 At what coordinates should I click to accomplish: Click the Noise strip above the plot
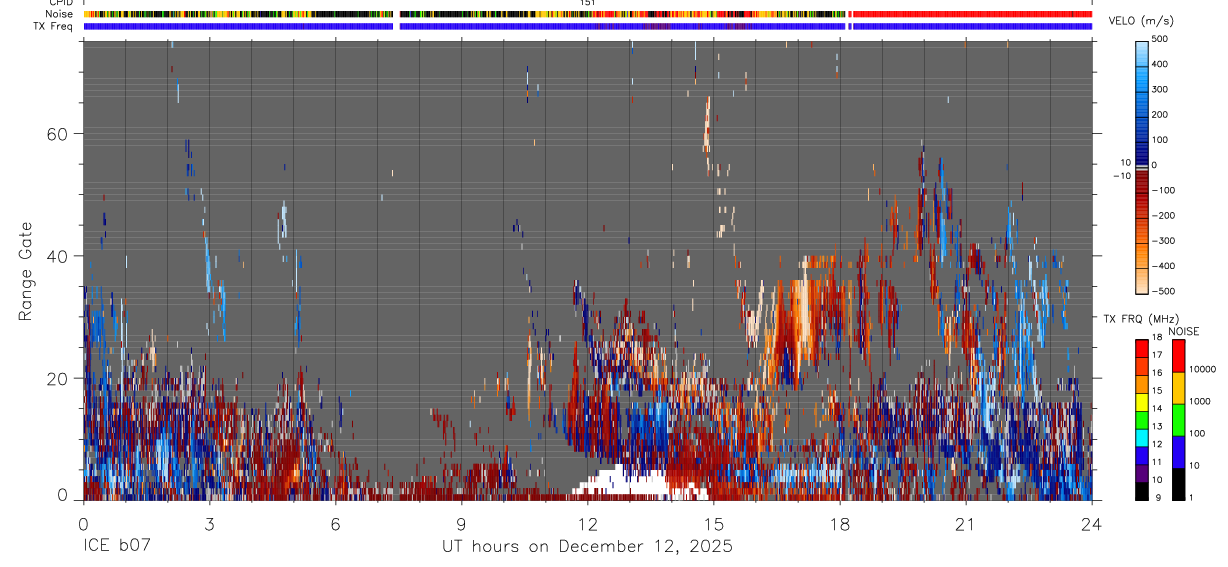(x=588, y=15)
